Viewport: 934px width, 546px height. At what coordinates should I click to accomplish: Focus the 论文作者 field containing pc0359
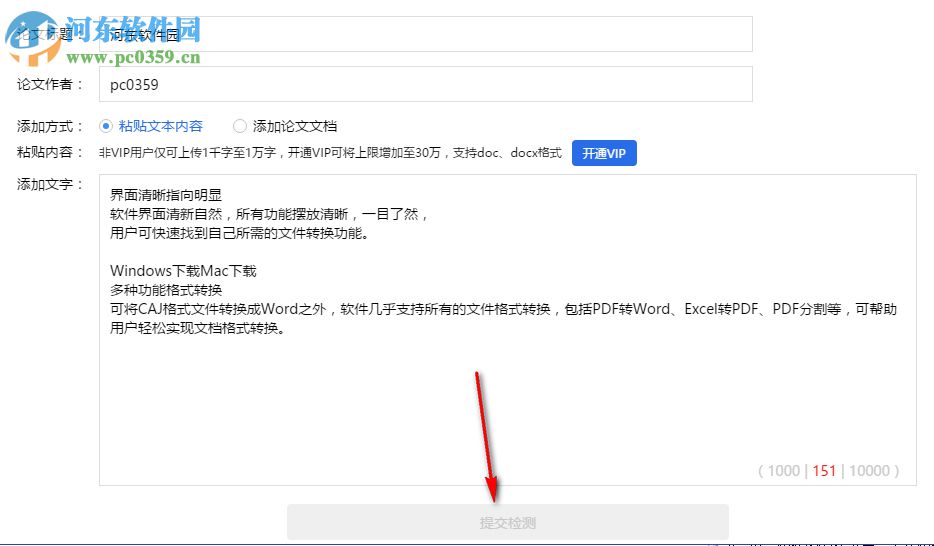(x=425, y=84)
